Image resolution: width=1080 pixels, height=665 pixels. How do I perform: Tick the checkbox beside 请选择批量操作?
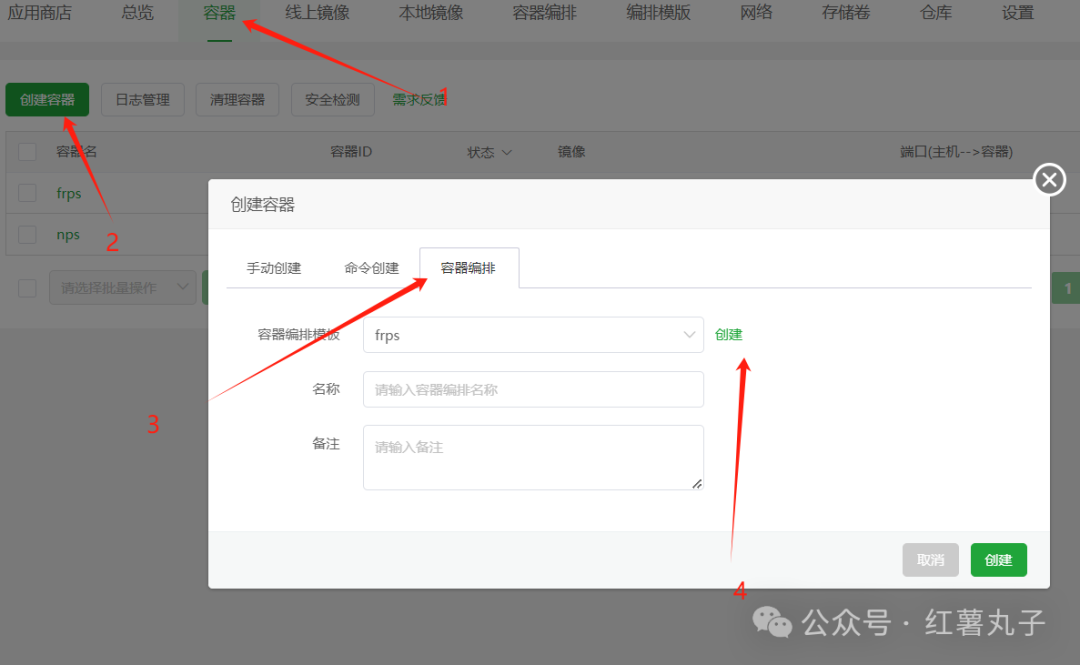[27, 288]
